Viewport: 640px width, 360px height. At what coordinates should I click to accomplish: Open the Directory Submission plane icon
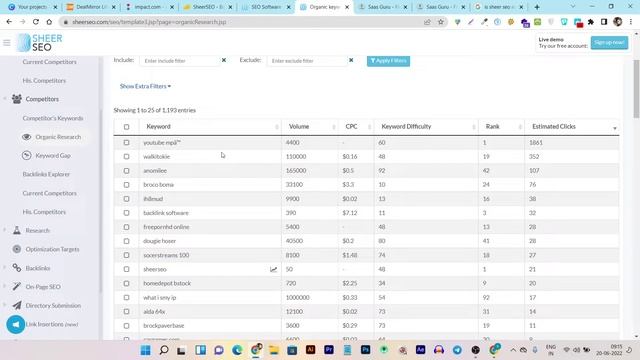[x=17, y=305]
